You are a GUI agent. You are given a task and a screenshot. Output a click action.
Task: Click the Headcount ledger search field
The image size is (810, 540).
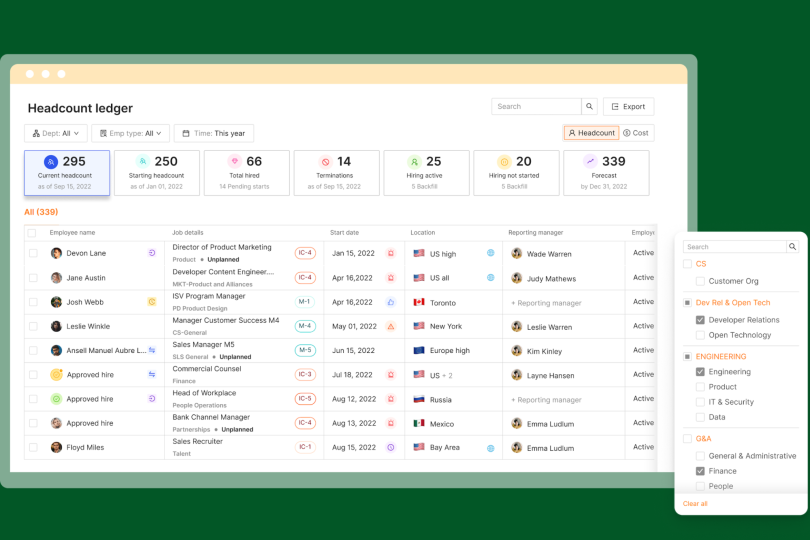[x=536, y=106]
